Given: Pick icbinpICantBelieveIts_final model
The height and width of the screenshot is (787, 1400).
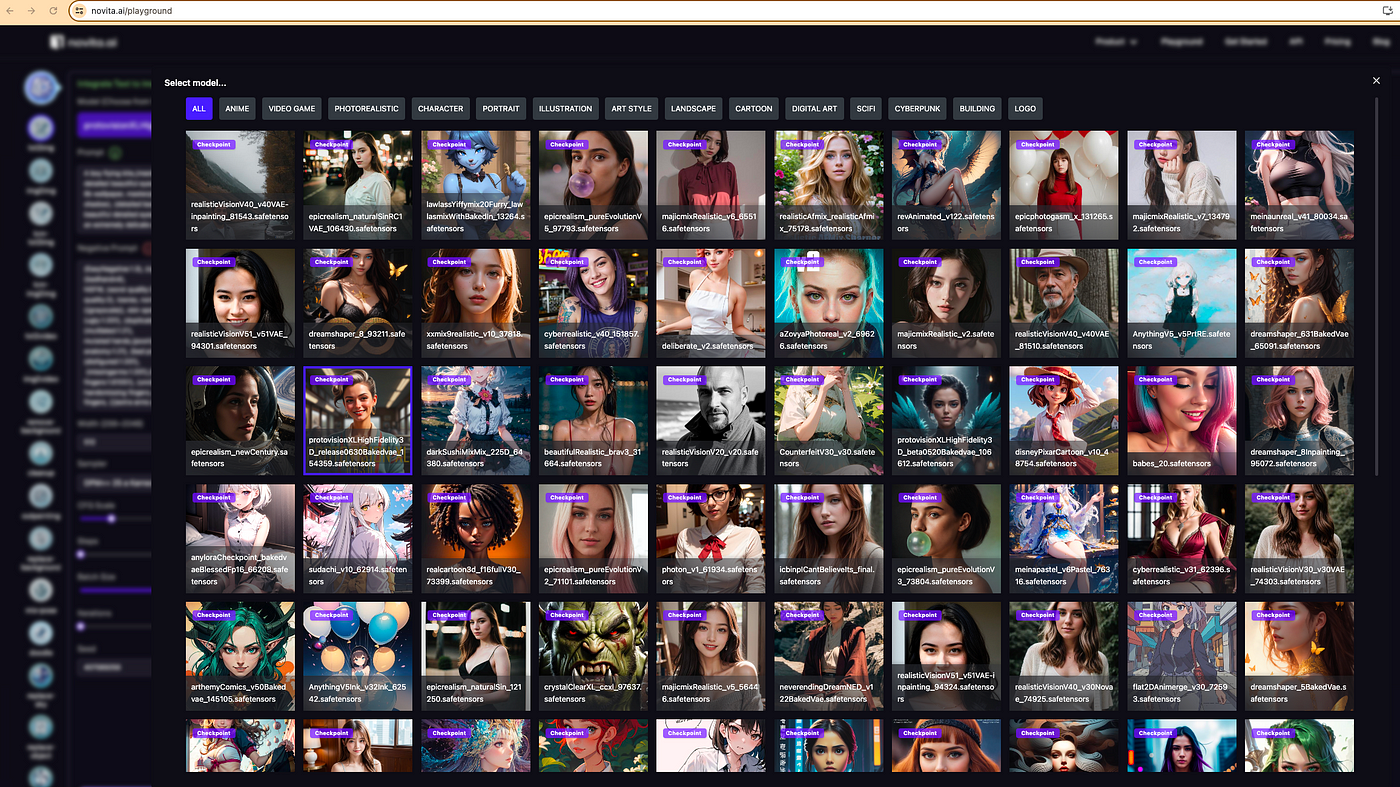Looking at the screenshot, I should coord(829,538).
